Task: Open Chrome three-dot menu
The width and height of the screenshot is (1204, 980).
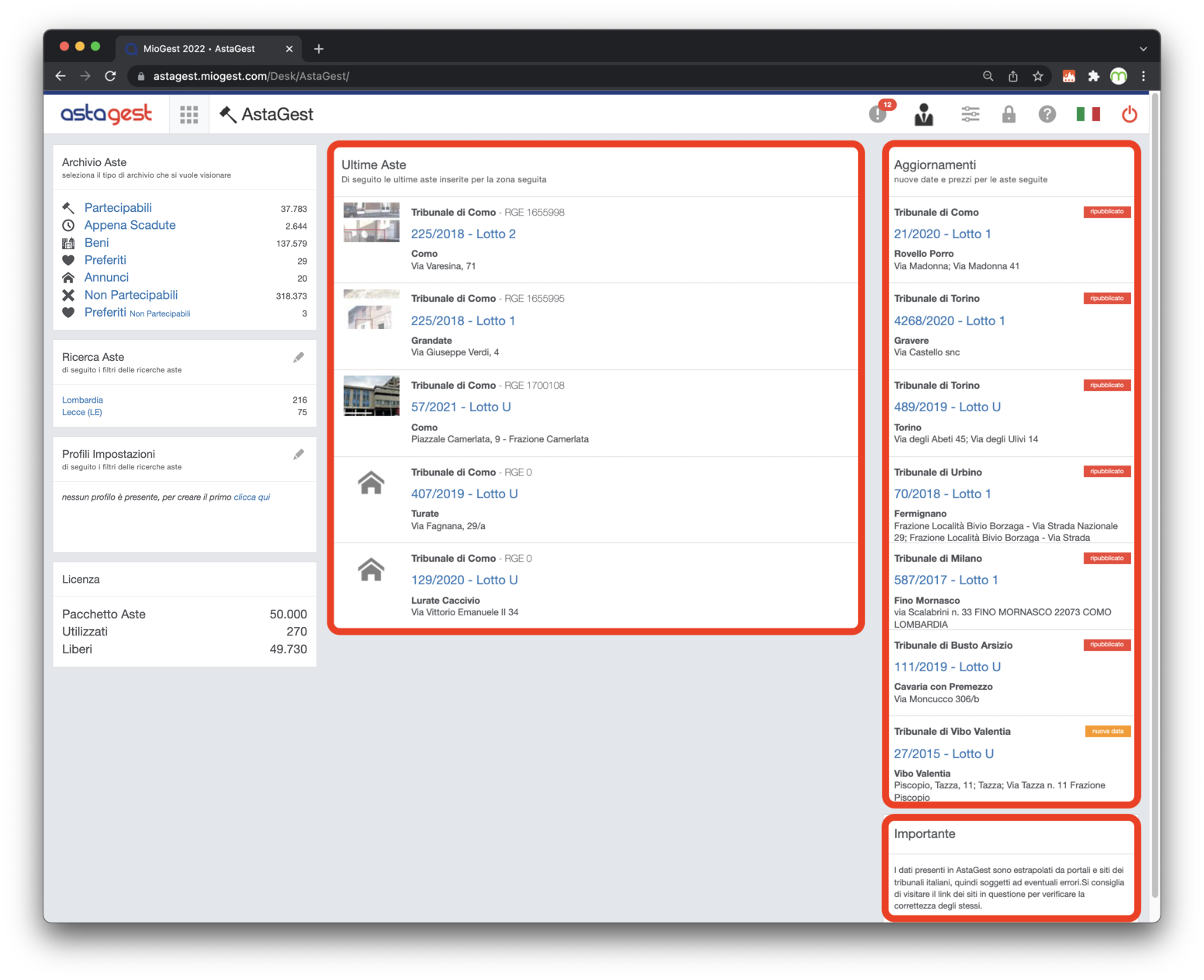Action: [x=1143, y=76]
